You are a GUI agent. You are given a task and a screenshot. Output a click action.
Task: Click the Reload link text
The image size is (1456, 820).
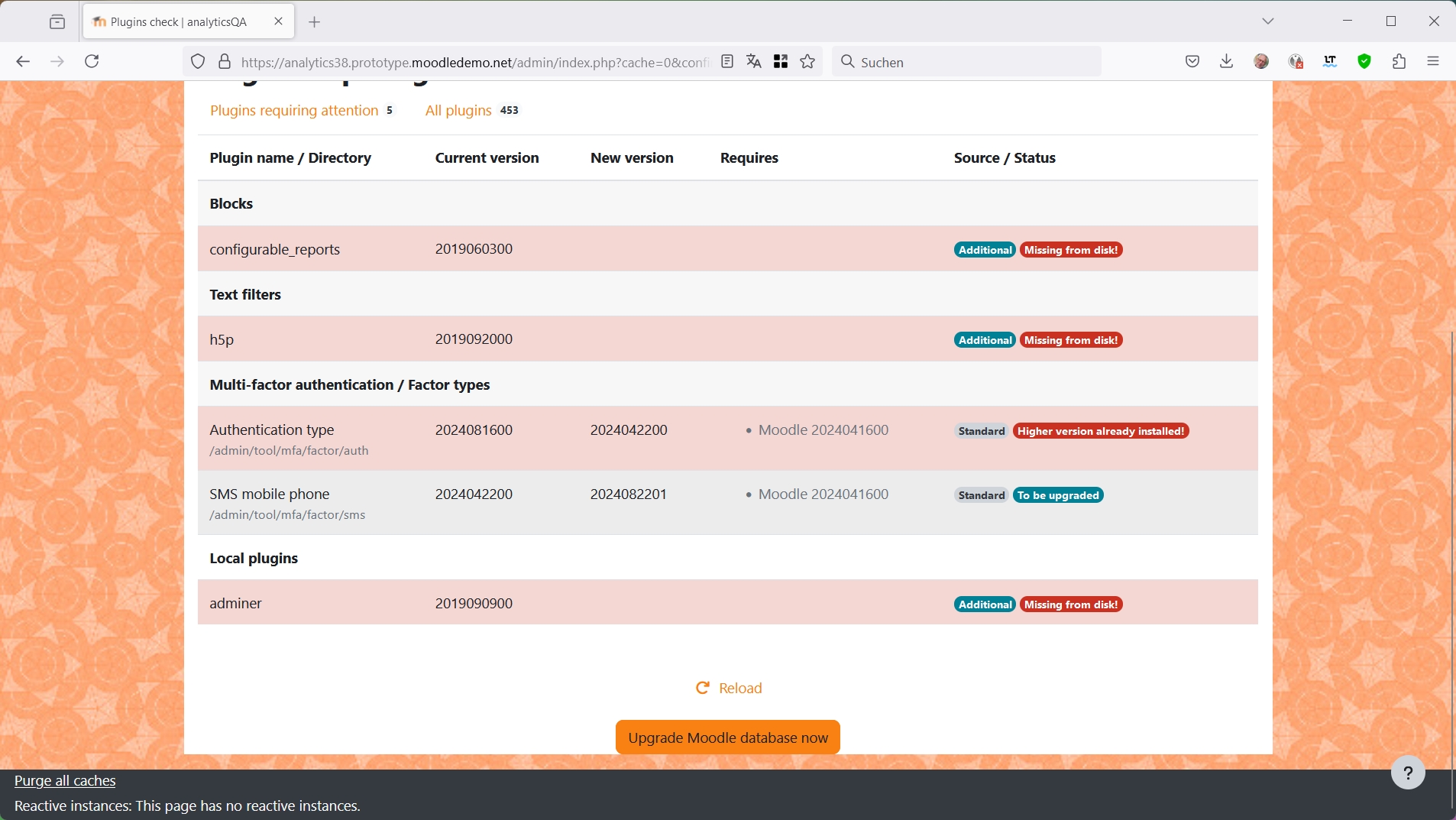point(740,689)
